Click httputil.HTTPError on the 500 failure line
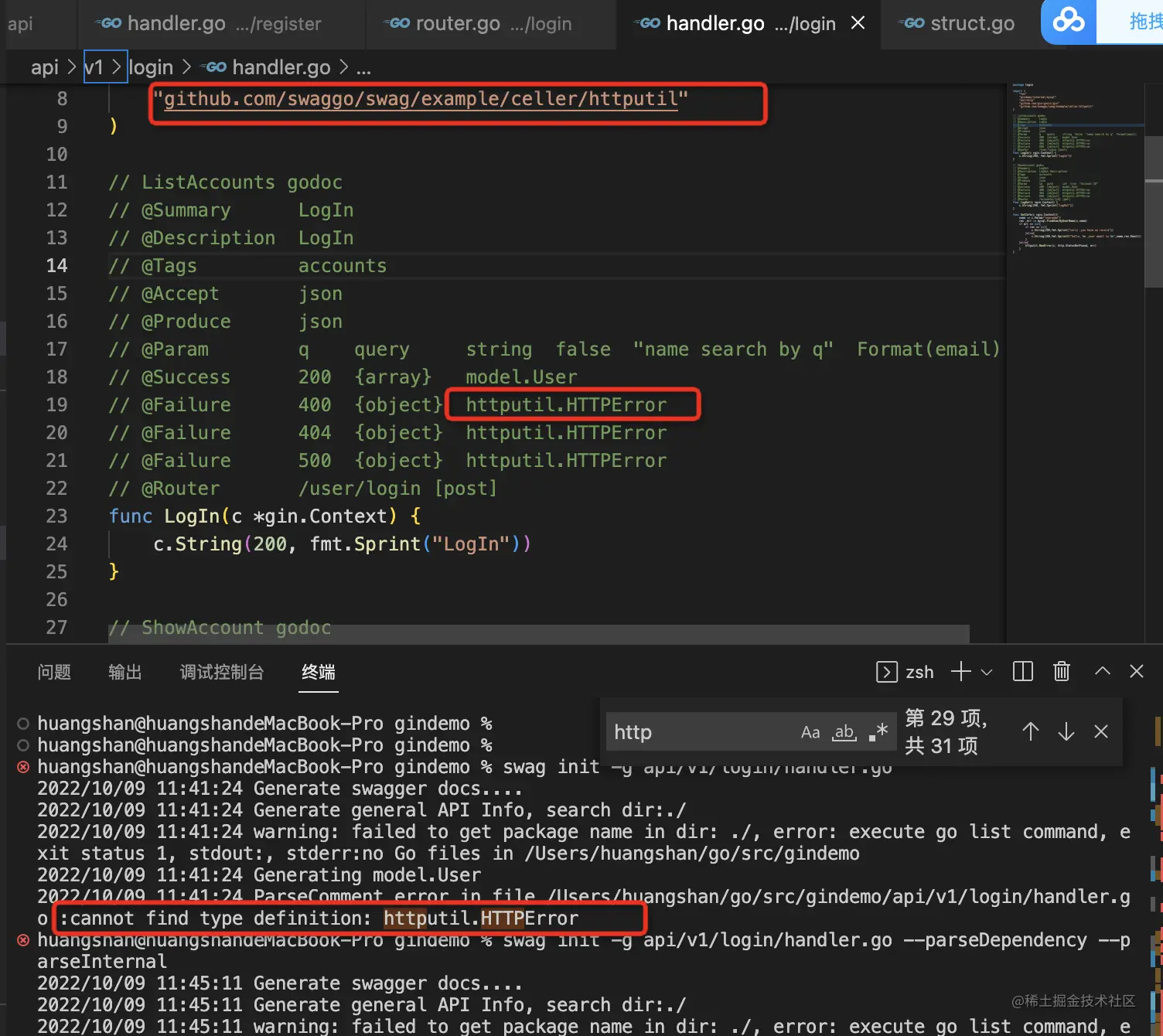Screen dimensions: 1163x1036 coord(566,461)
